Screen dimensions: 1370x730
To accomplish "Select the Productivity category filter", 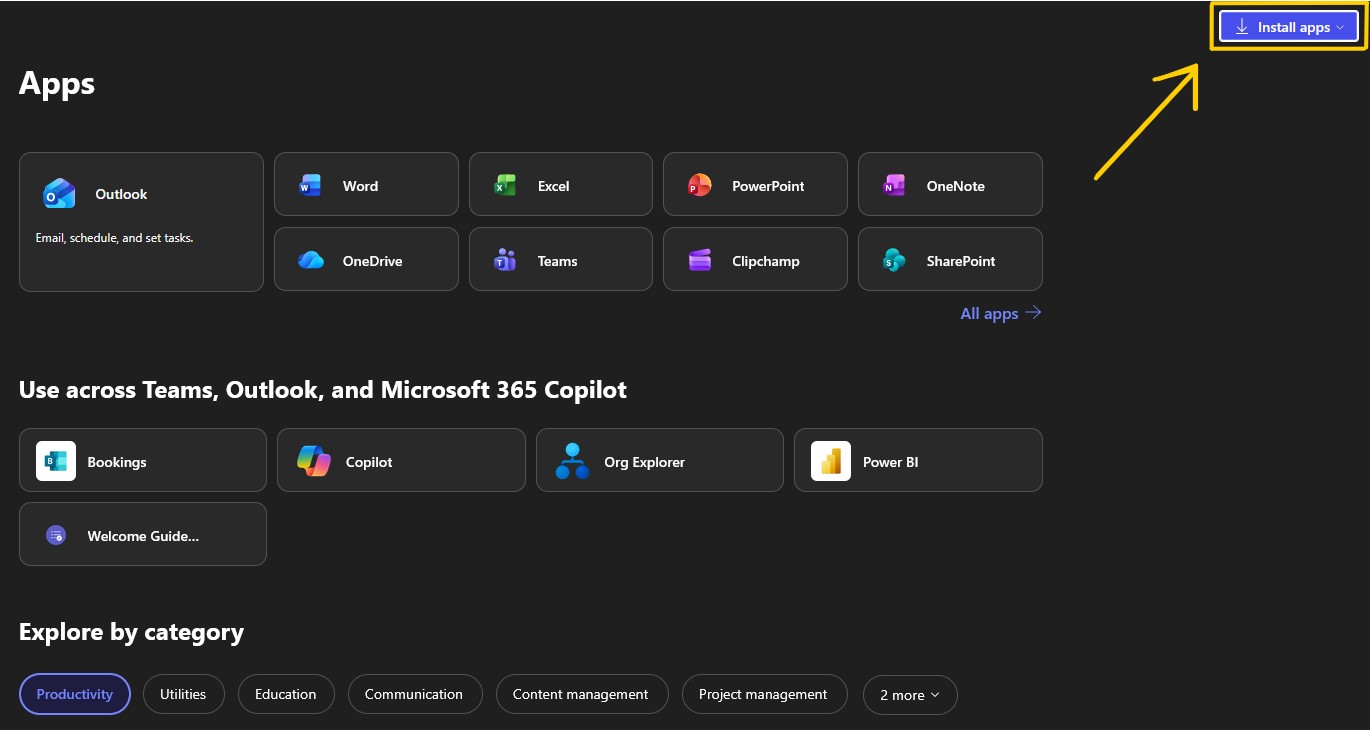I will click(x=74, y=694).
